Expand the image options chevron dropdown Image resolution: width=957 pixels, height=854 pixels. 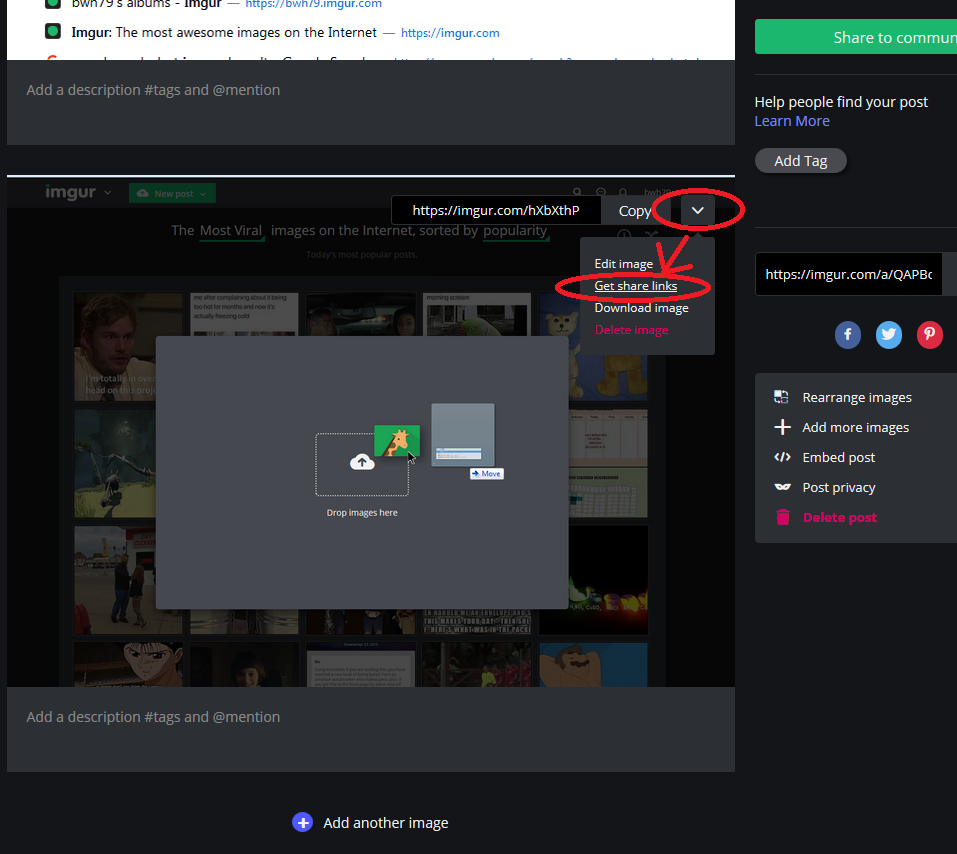tap(698, 210)
